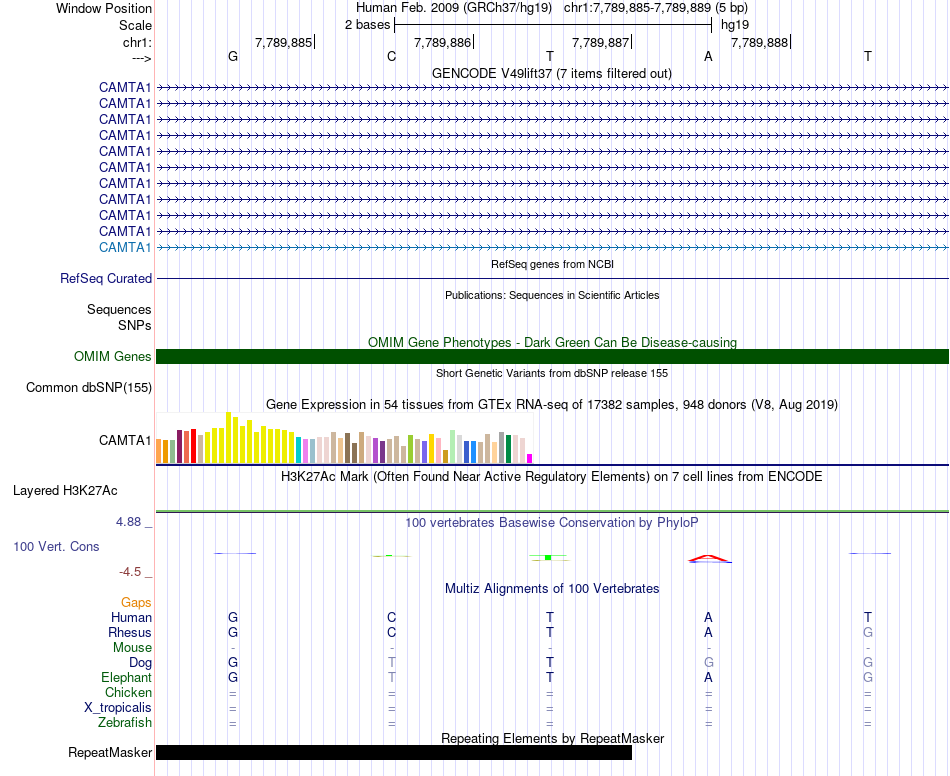Click the Scale track label
Image resolution: width=950 pixels, height=776 pixels.
[x=135, y=25]
